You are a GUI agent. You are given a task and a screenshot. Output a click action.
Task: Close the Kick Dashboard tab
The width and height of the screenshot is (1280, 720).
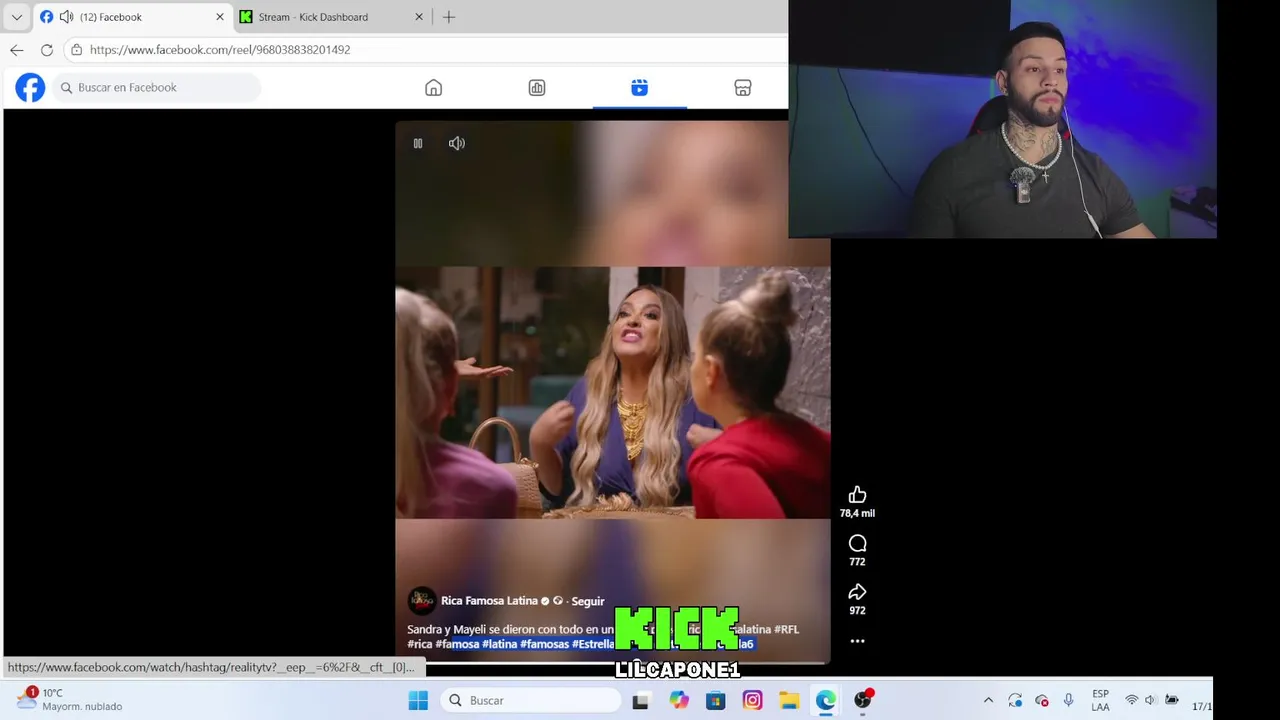coord(419,17)
